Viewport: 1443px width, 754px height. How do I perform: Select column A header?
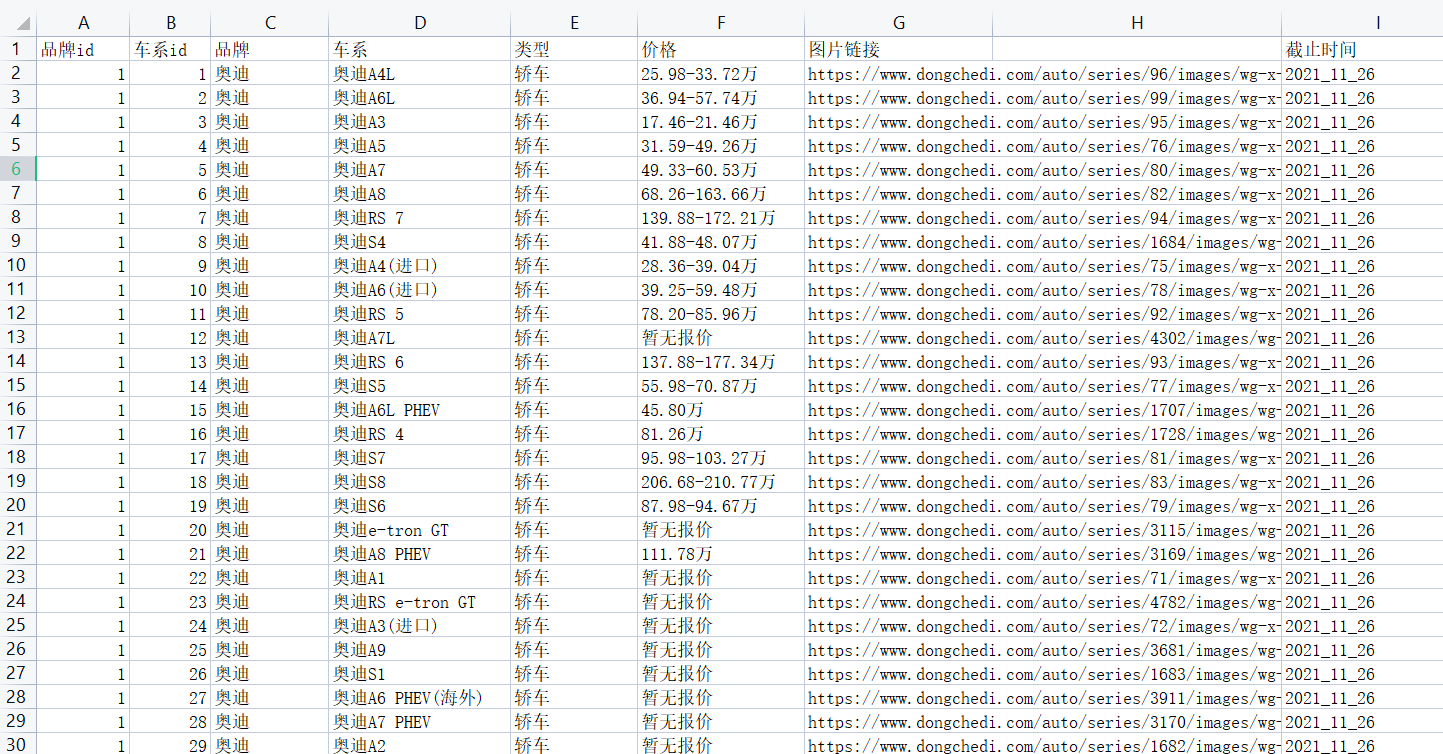pyautogui.click(x=84, y=24)
